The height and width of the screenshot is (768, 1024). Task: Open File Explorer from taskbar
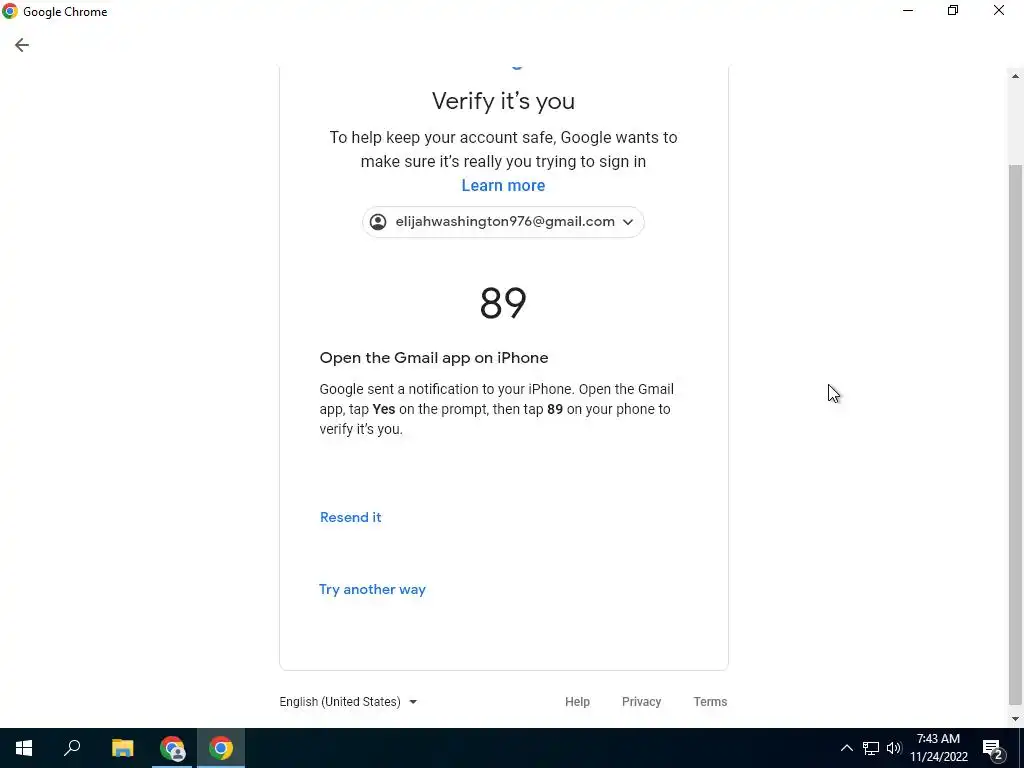point(122,748)
